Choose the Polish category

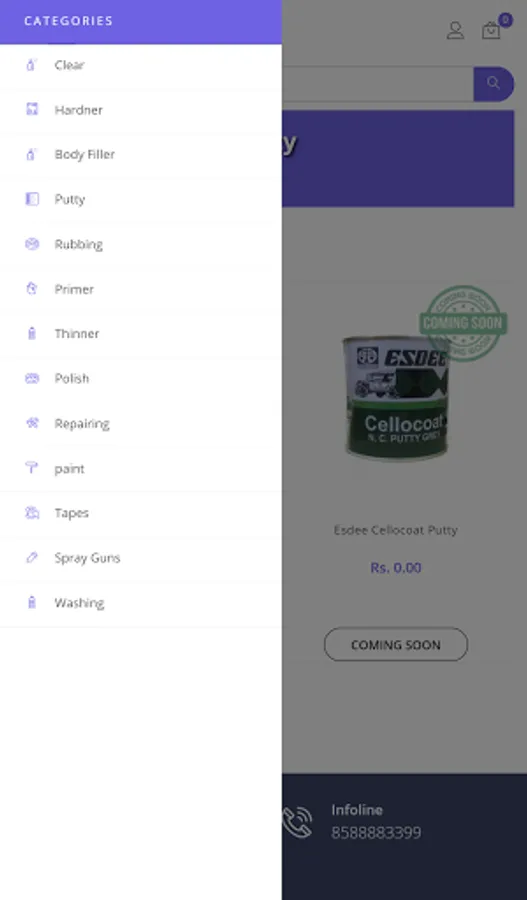pyautogui.click(x=141, y=378)
